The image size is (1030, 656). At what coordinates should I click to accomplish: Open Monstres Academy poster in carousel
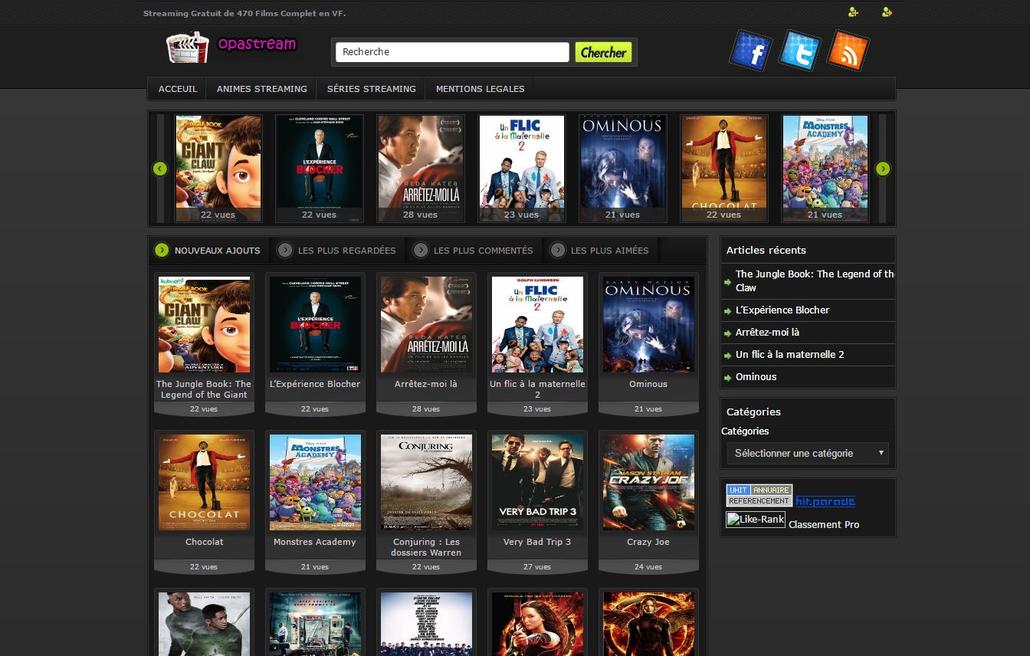tap(825, 168)
